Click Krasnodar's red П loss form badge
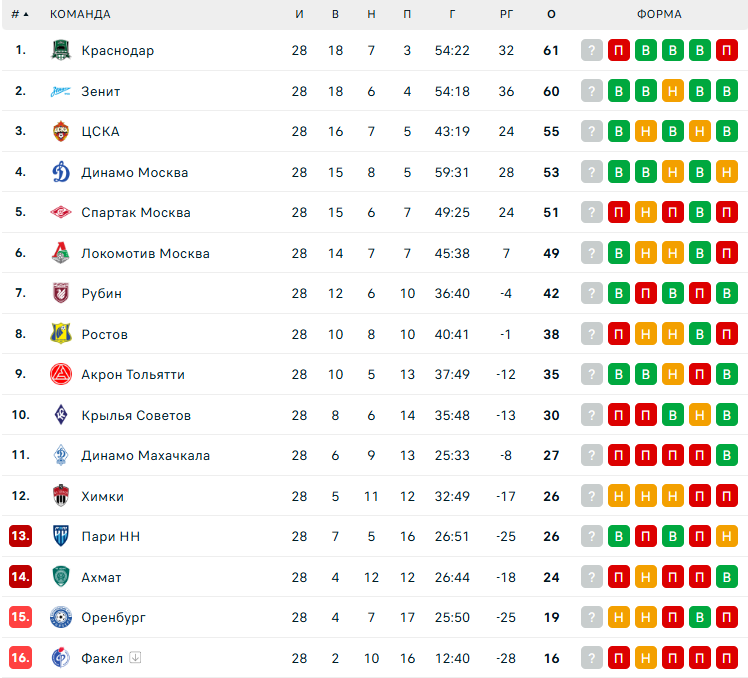Viewport: 748px width, 678px height. tap(619, 50)
